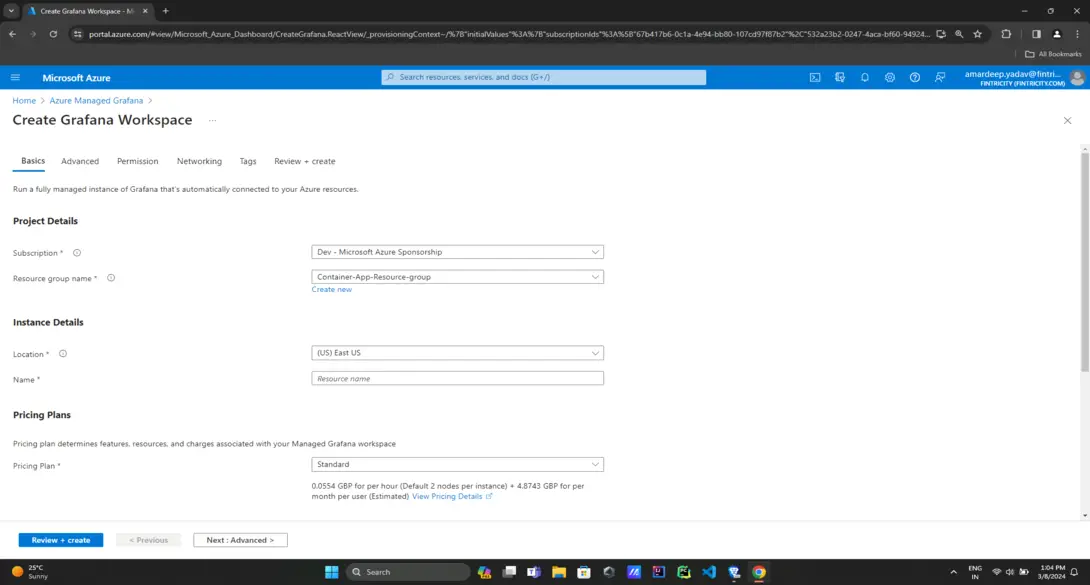This screenshot has height=585, width=1090.
Task: Open the View Pricing Details link
Action: tap(452, 497)
